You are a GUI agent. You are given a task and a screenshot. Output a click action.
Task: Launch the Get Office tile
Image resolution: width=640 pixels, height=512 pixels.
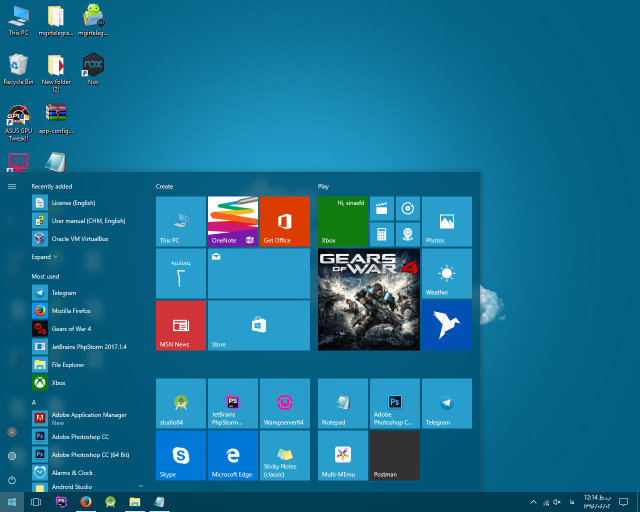point(285,221)
